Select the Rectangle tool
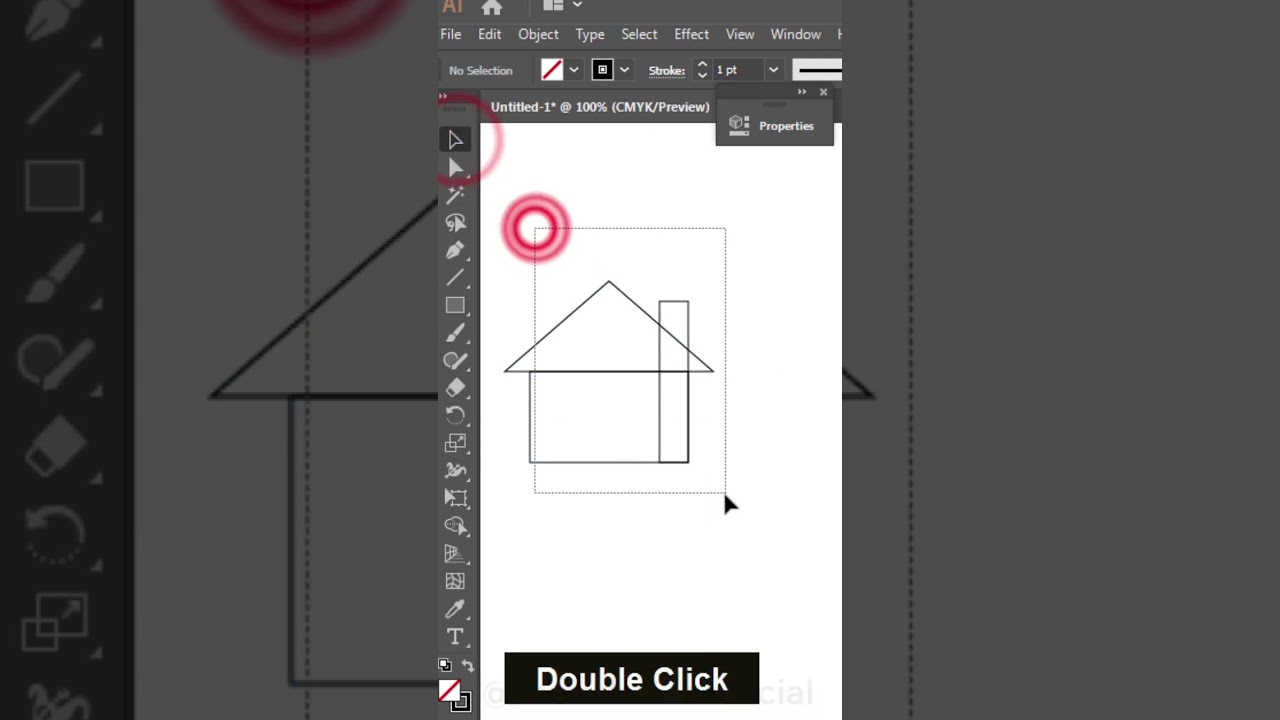1280x720 pixels. 455,305
